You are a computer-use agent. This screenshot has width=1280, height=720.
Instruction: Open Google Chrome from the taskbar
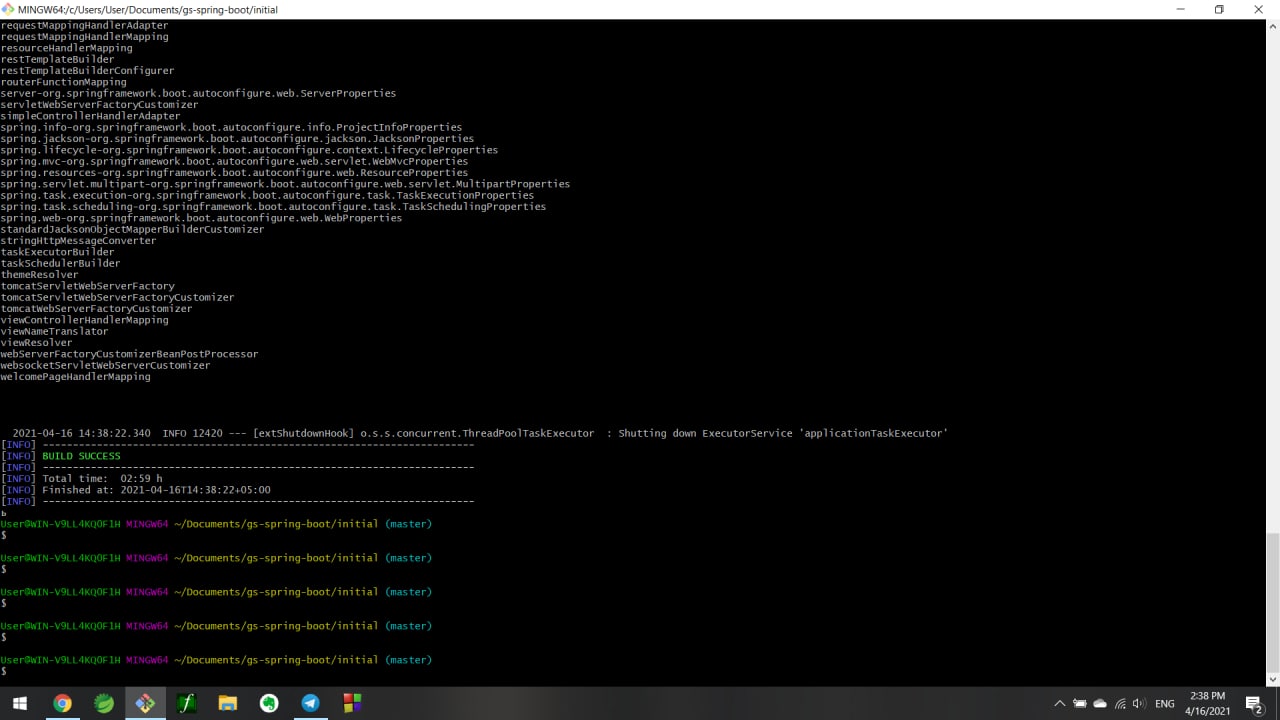coord(62,703)
